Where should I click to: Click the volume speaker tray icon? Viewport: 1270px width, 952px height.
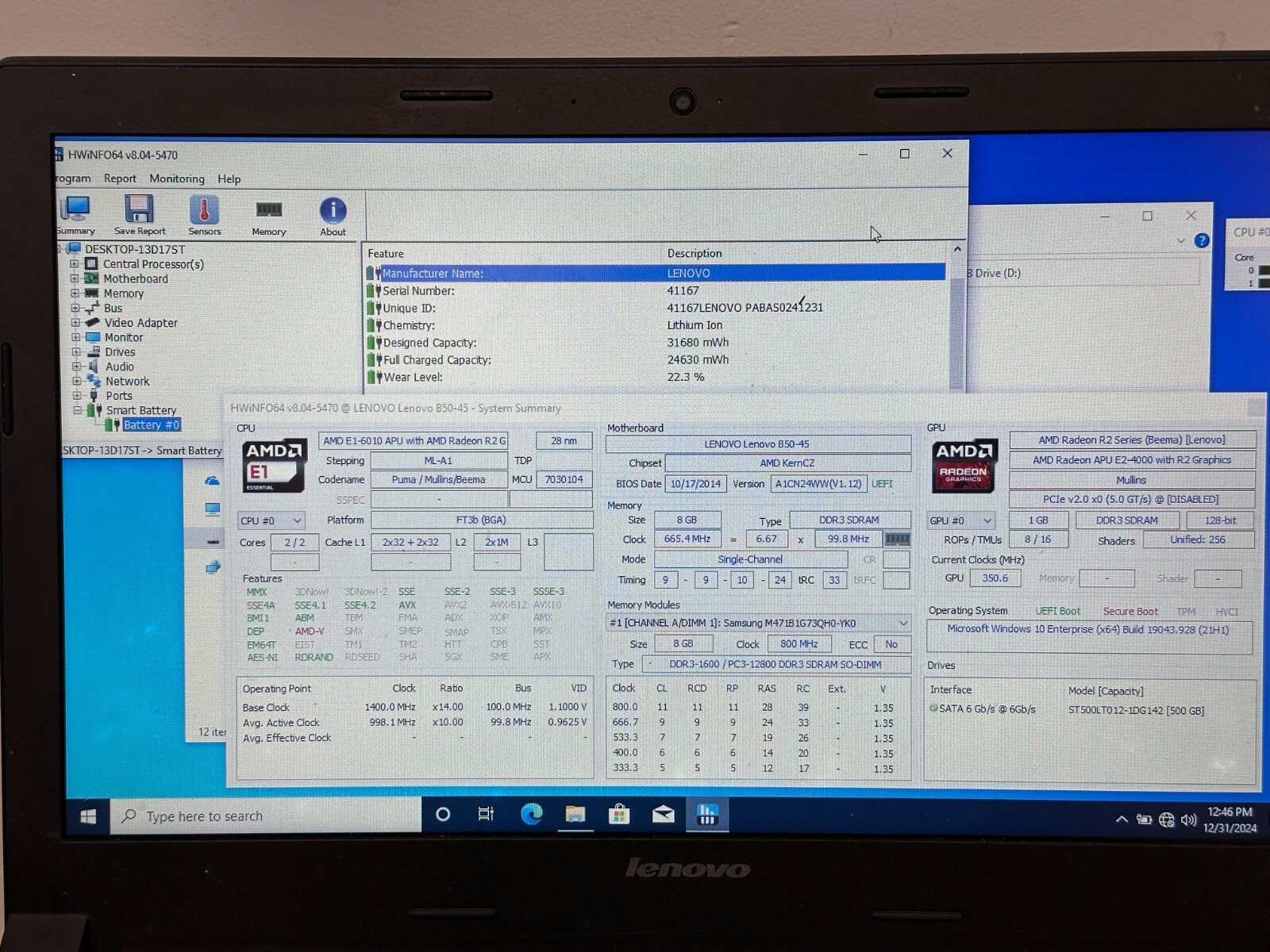click(x=1188, y=820)
